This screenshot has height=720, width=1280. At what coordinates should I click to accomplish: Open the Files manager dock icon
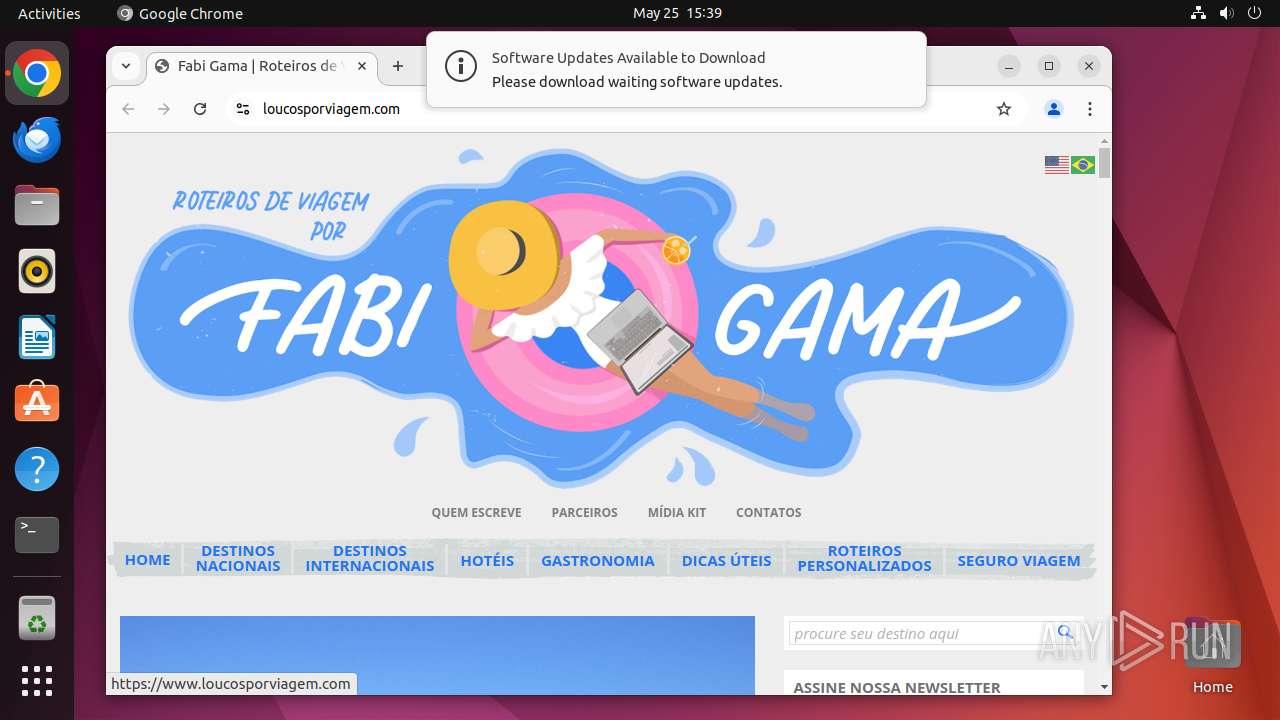pos(37,205)
